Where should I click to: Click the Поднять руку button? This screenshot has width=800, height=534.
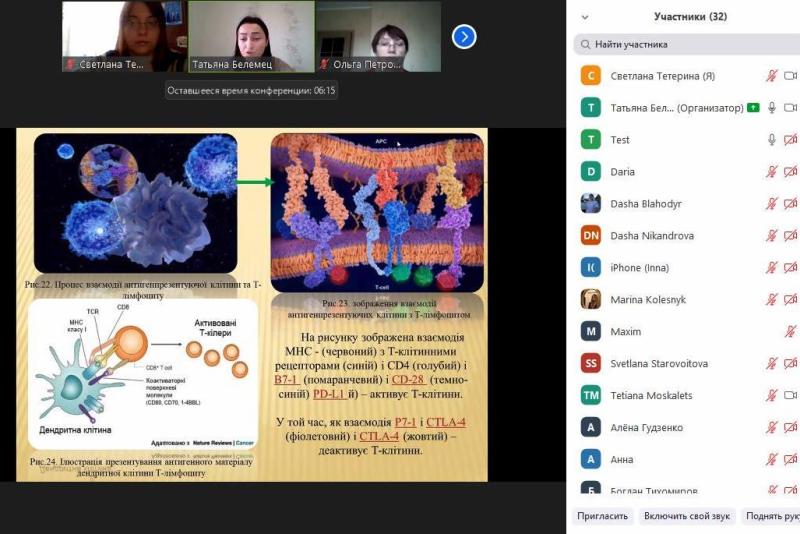click(x=770, y=516)
